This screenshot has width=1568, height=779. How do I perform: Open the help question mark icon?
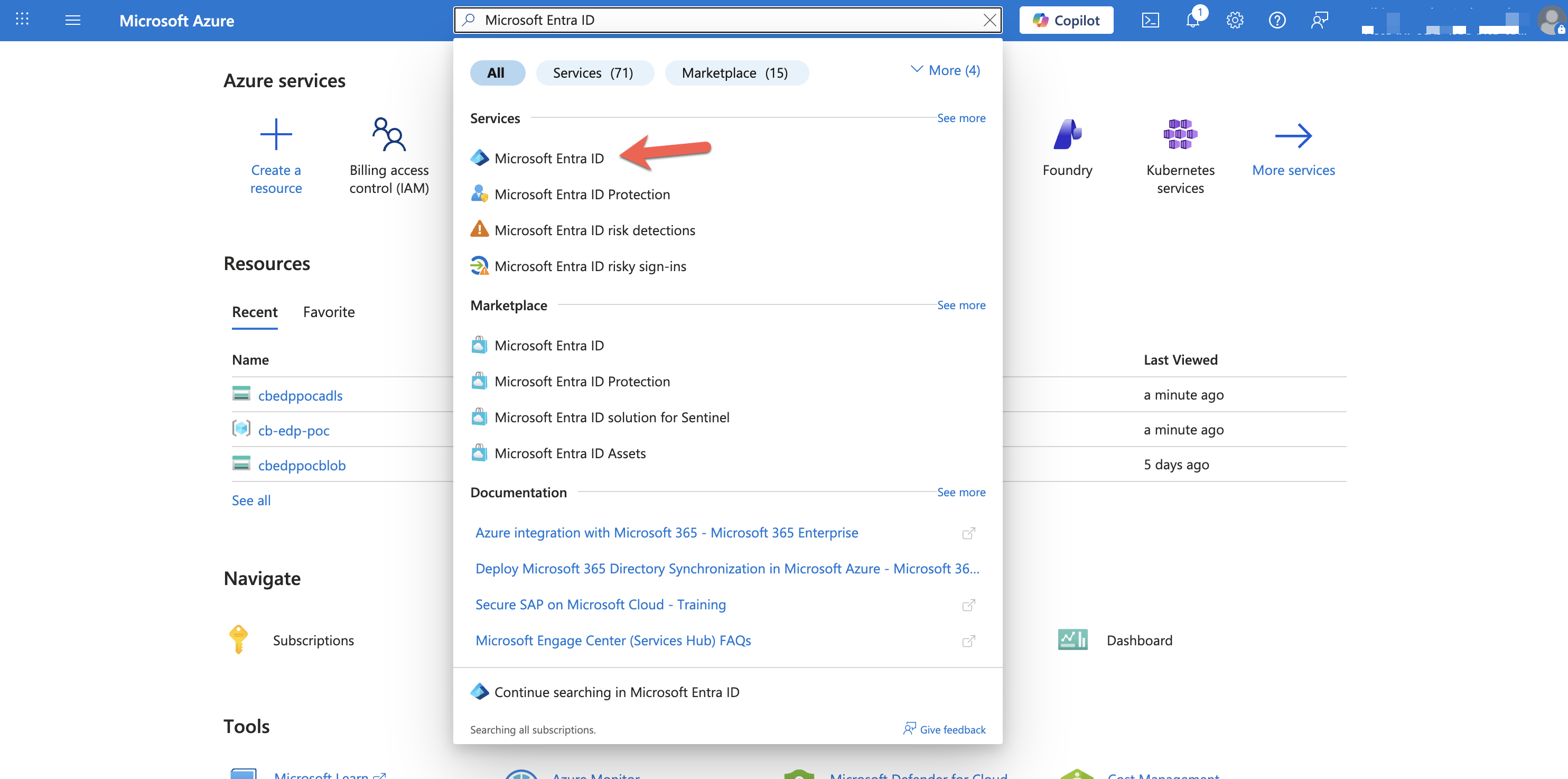pos(1276,21)
